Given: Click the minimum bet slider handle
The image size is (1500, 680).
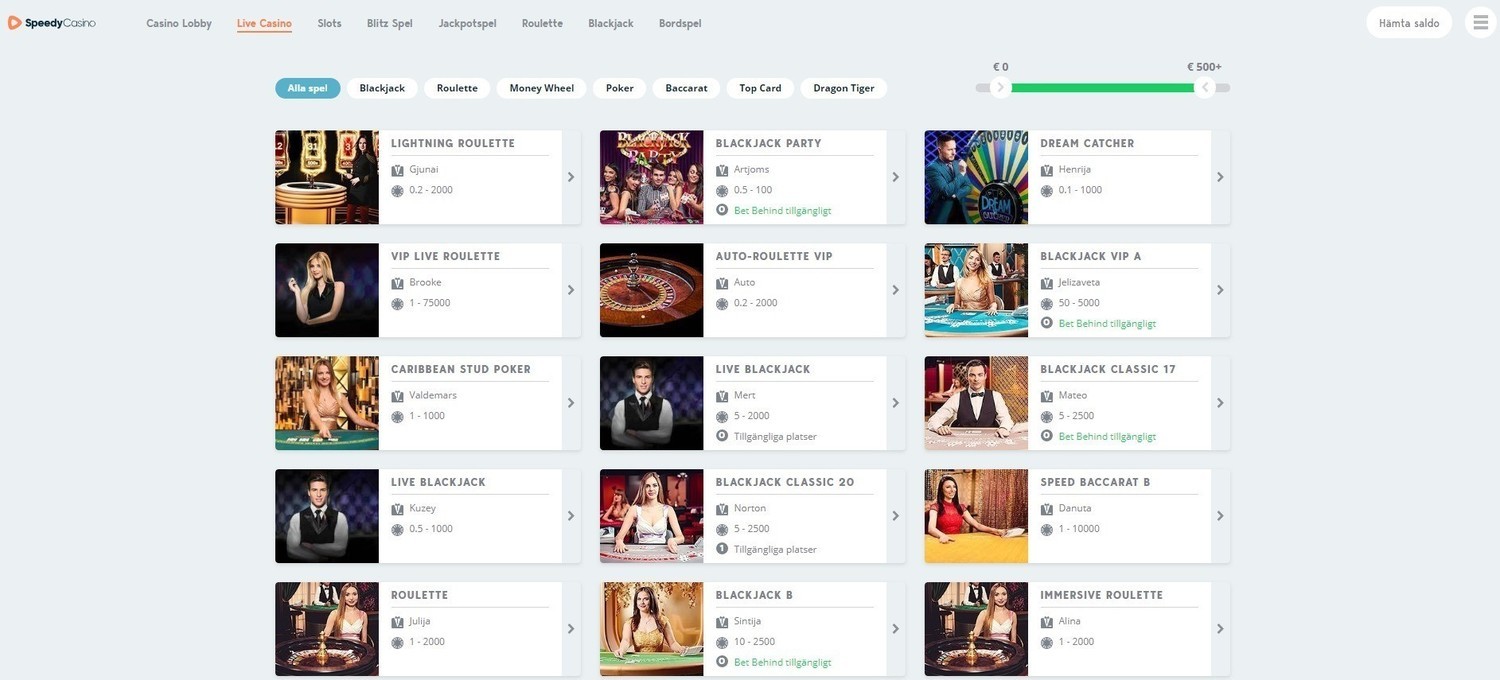Looking at the screenshot, I should tap(1000, 88).
